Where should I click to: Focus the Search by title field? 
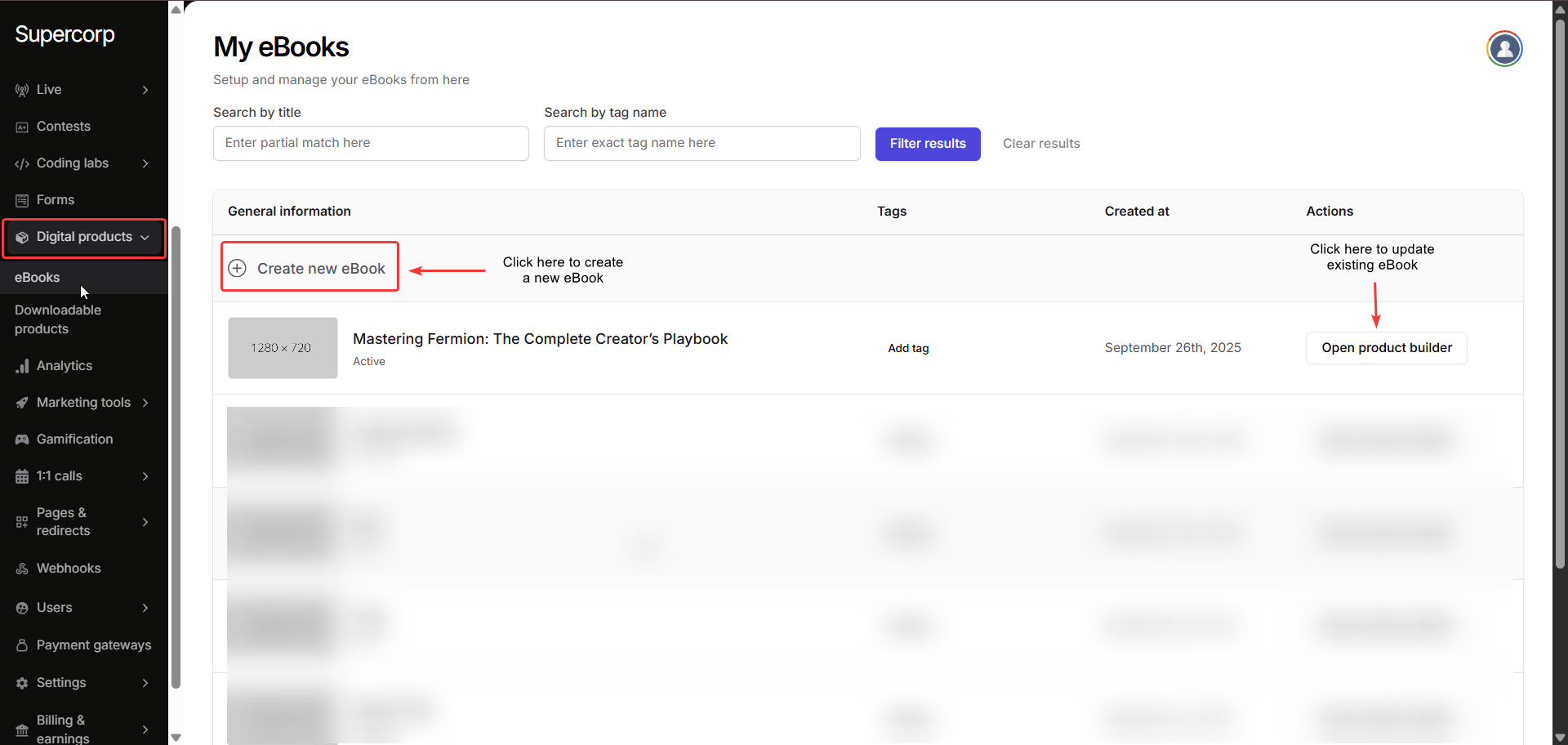(x=371, y=143)
